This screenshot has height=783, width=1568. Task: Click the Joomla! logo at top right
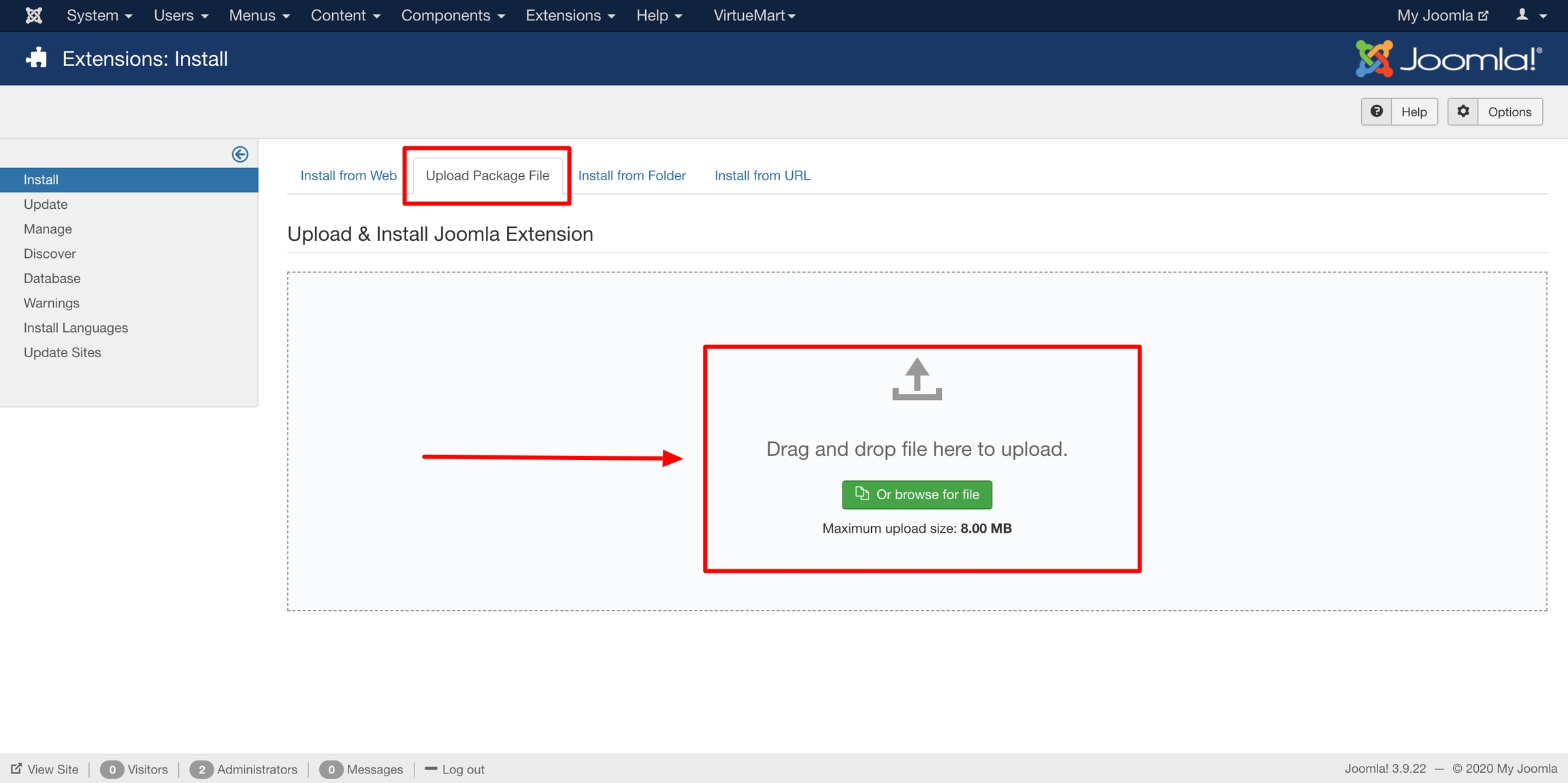1448,59
